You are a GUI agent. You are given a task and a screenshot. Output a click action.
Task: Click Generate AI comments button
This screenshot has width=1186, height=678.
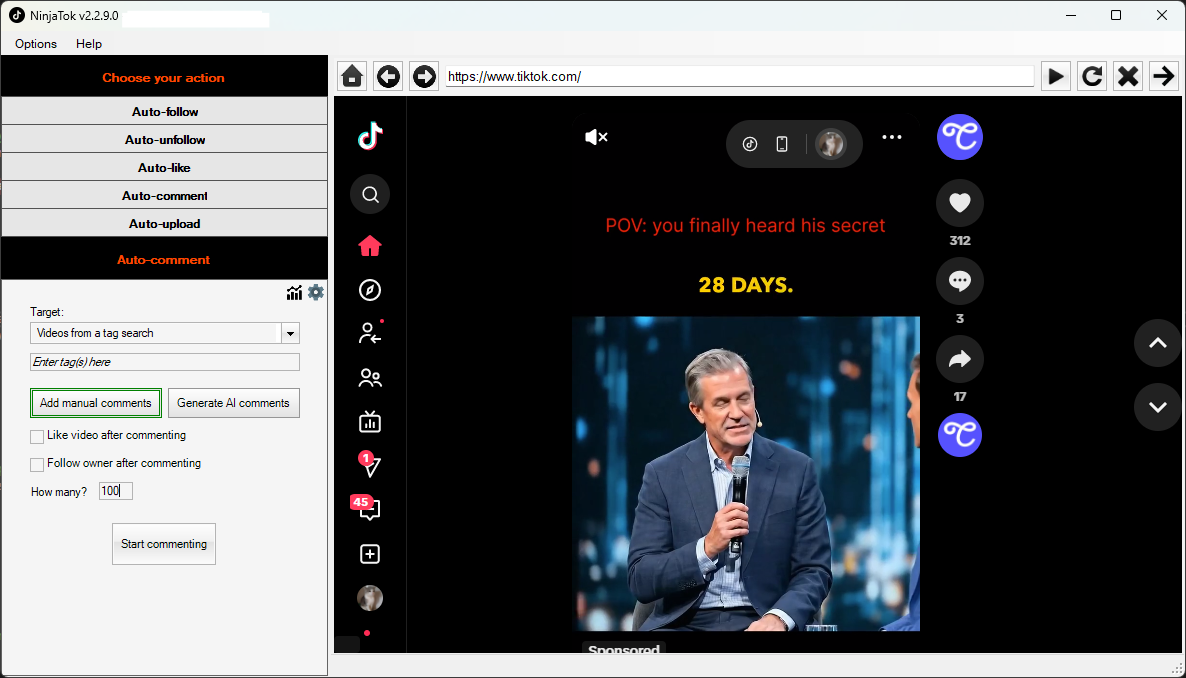pos(233,403)
